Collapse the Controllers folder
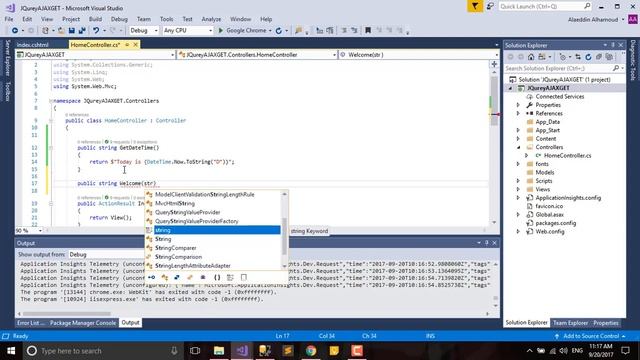The width and height of the screenshot is (640, 360). point(518,147)
